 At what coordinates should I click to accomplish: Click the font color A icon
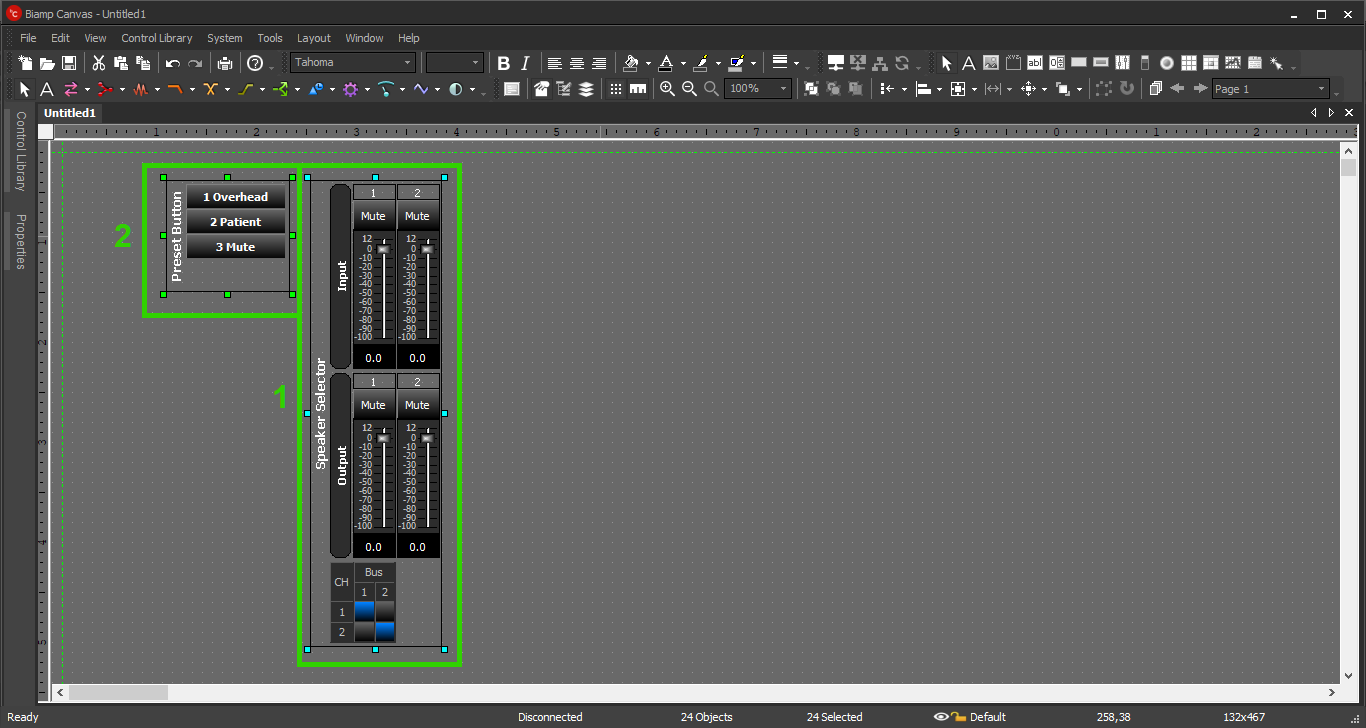coord(665,63)
